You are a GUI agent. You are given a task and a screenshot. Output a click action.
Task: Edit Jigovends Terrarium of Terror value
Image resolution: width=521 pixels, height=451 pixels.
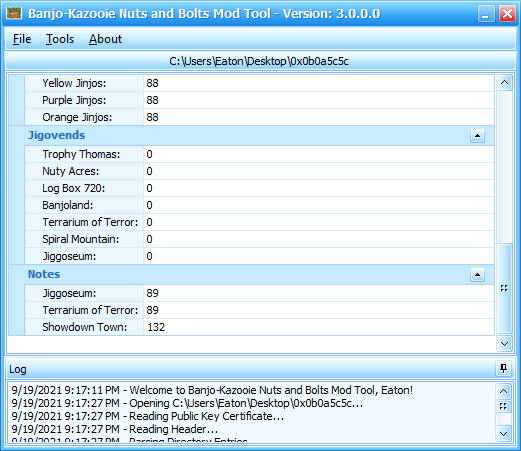point(319,222)
